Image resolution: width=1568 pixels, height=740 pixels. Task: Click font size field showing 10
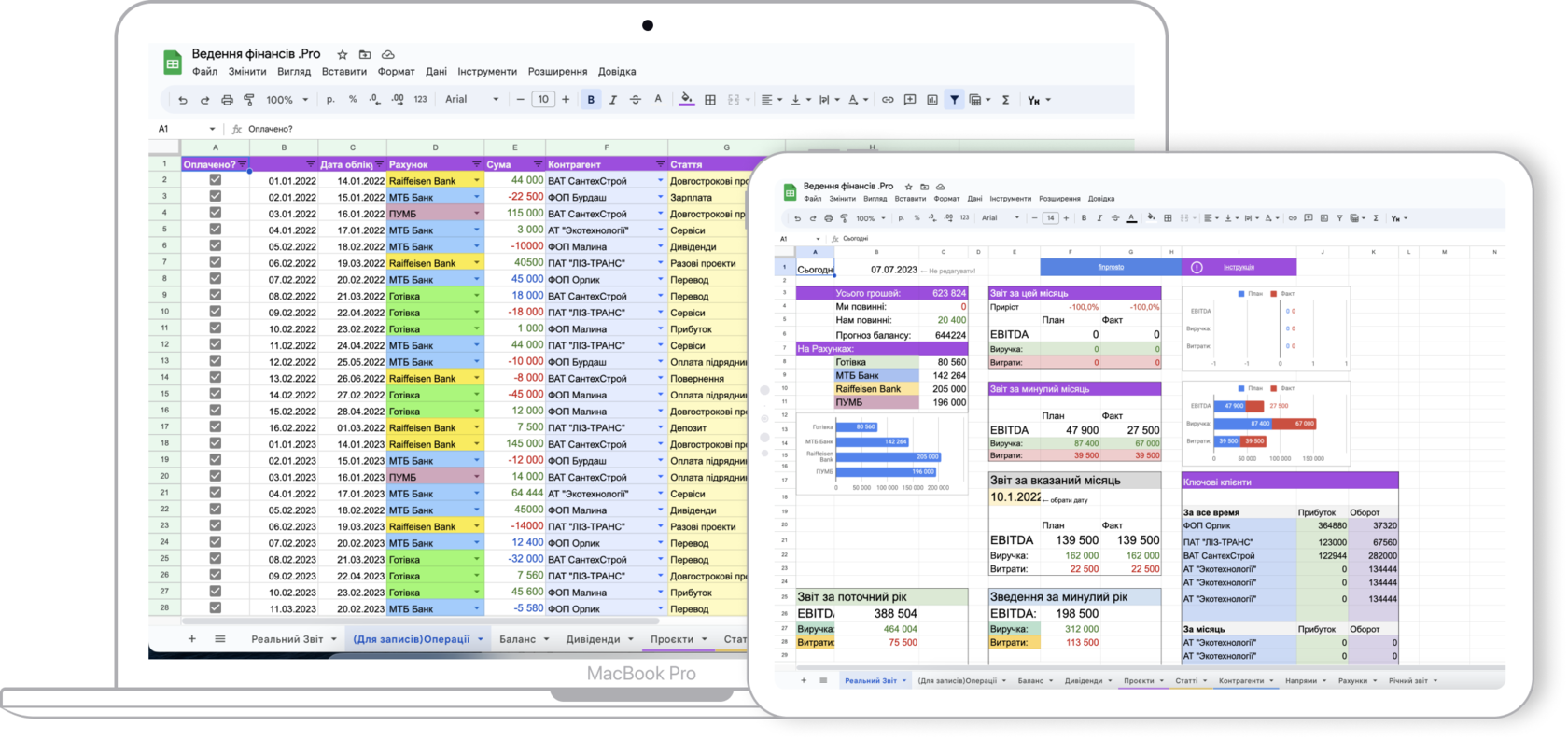tap(543, 100)
